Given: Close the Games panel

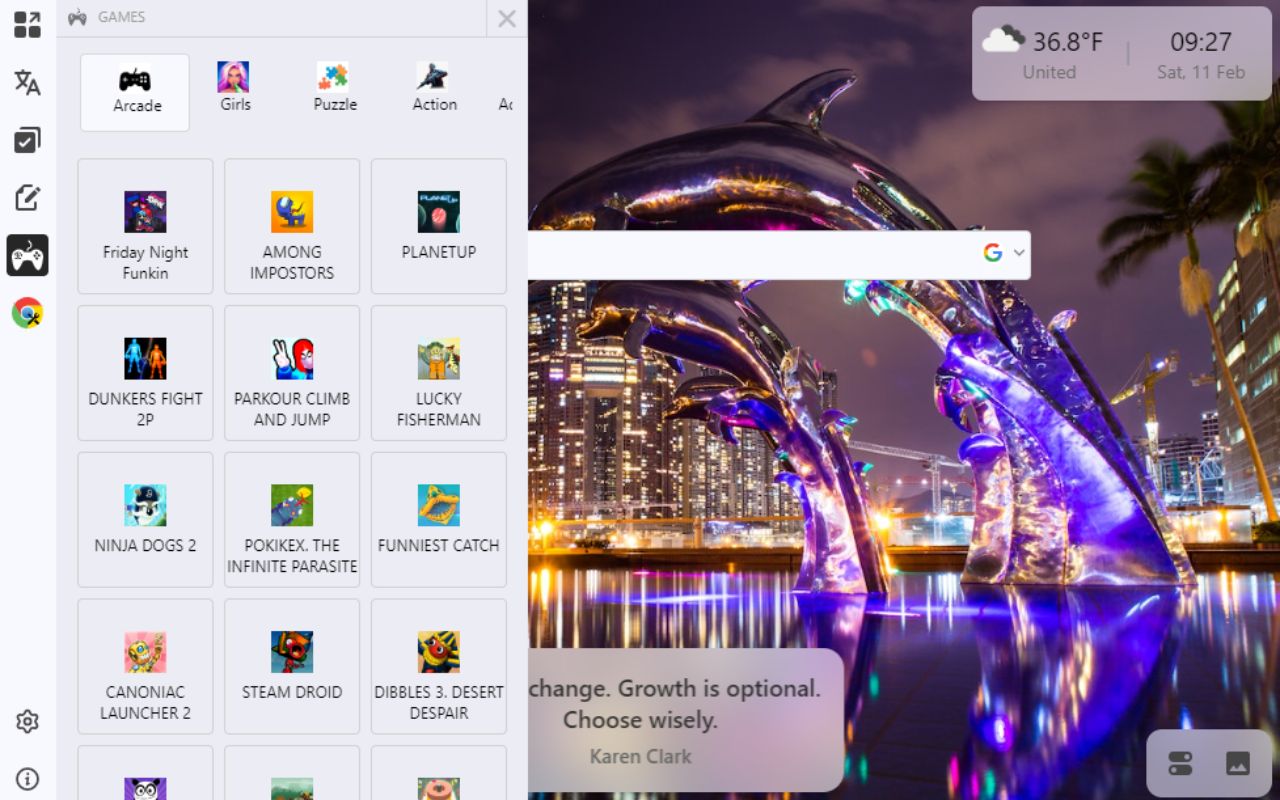Looking at the screenshot, I should pyautogui.click(x=506, y=18).
